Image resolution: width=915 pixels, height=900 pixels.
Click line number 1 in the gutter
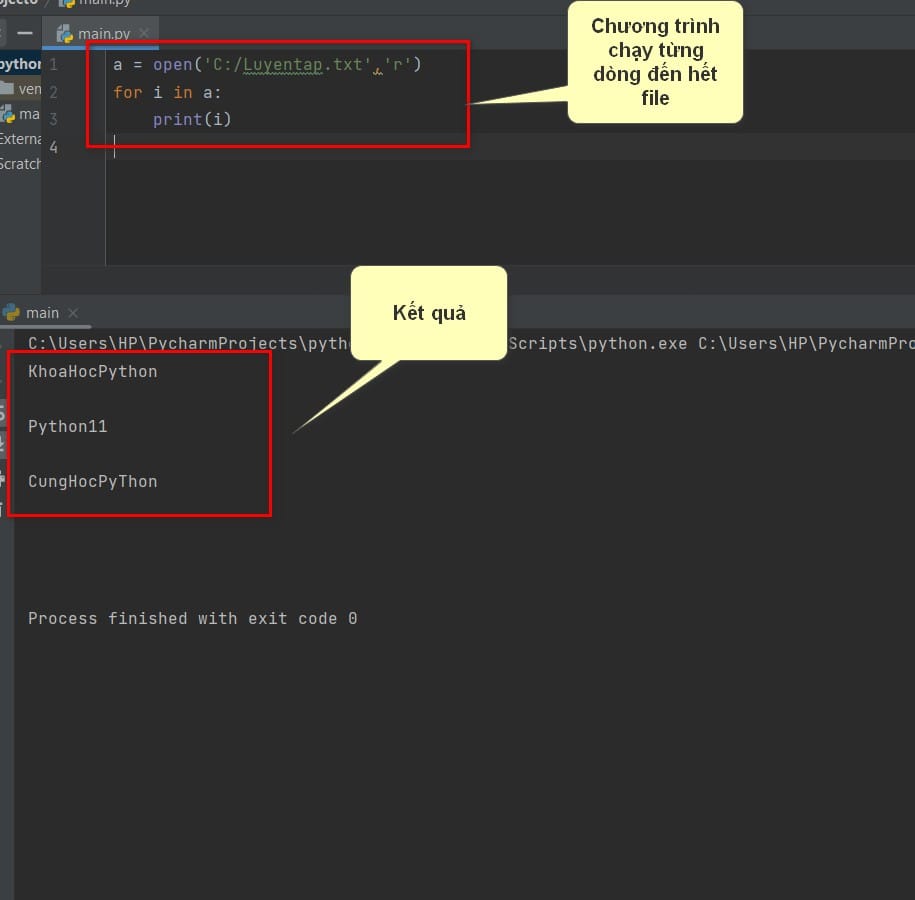tap(53, 64)
